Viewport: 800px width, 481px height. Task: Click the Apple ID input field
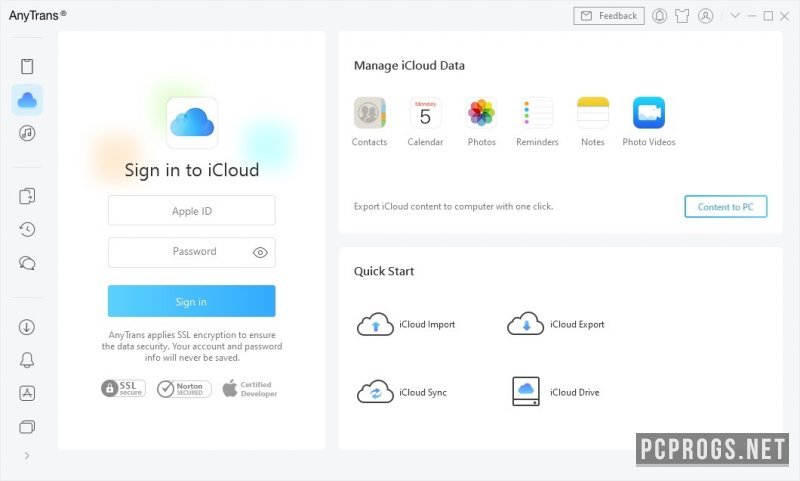coord(192,211)
